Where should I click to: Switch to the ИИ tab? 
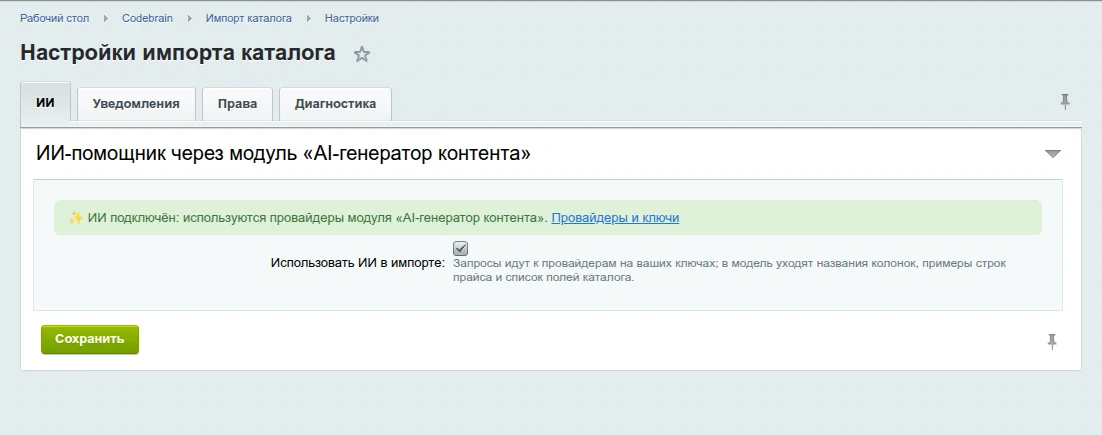click(x=45, y=103)
